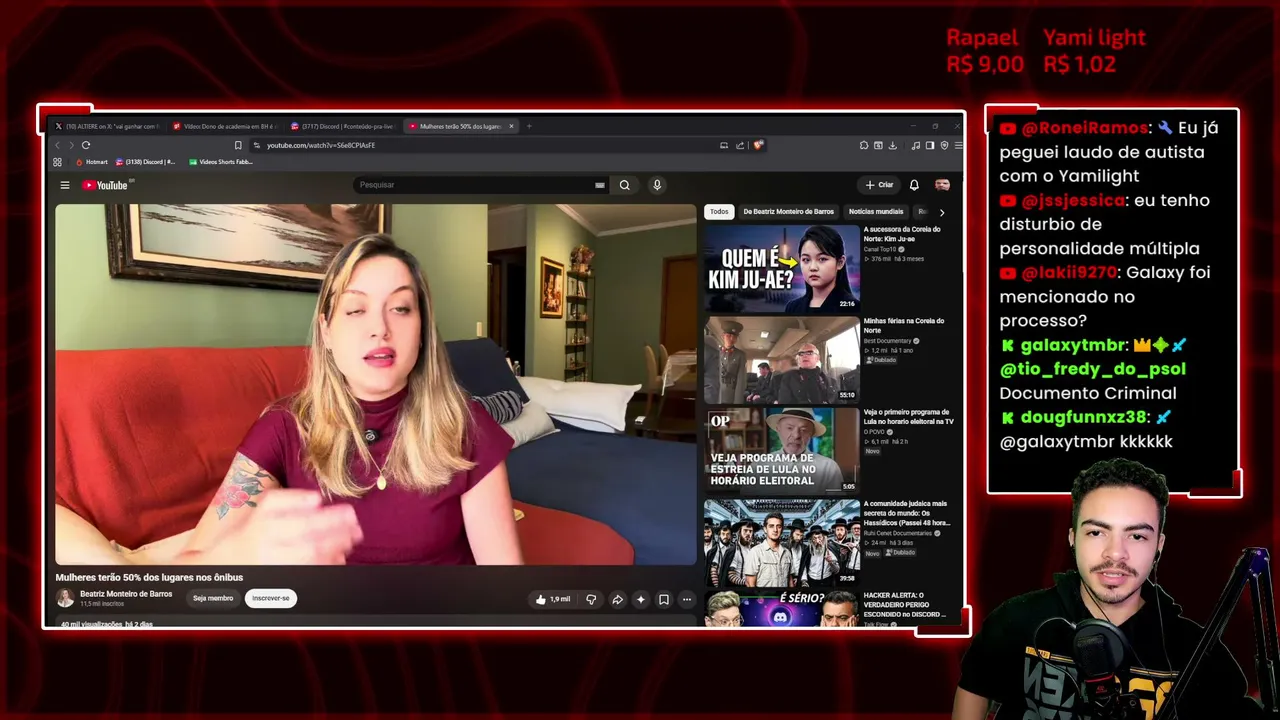Go forward in the browser
1280x720 pixels.
[70, 145]
